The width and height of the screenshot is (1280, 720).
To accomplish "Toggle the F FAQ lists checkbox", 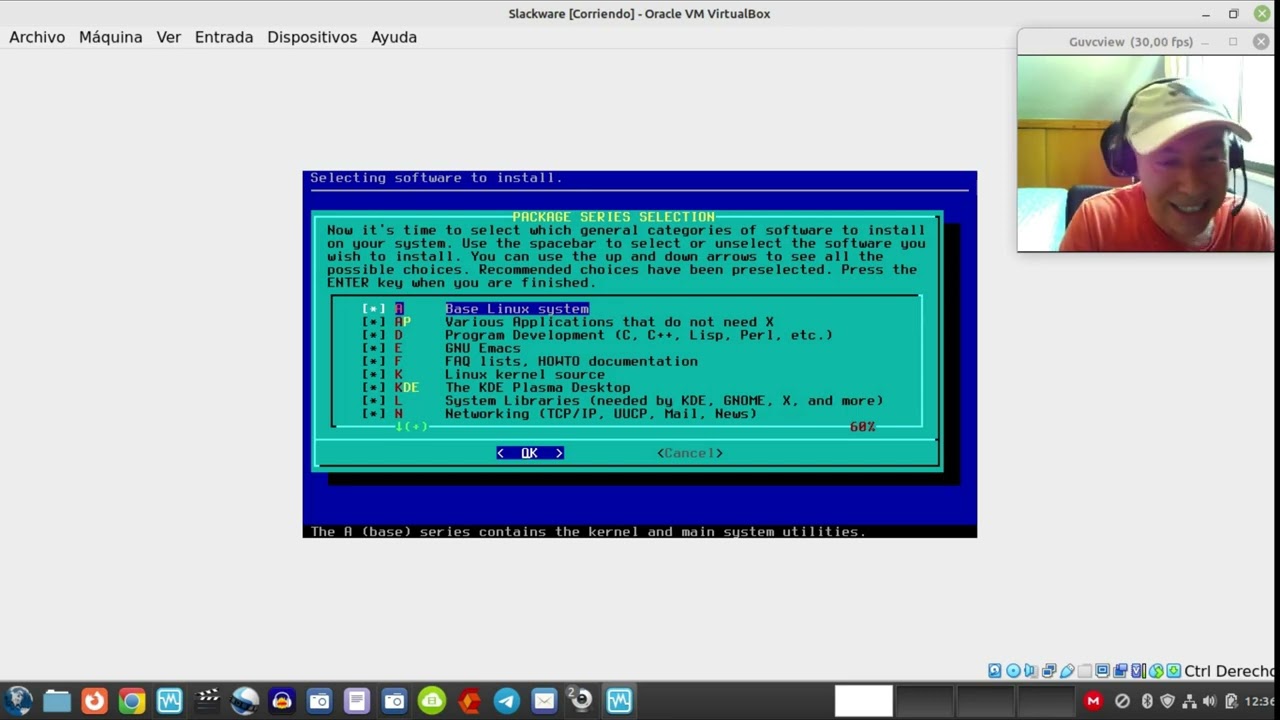I will [373, 361].
